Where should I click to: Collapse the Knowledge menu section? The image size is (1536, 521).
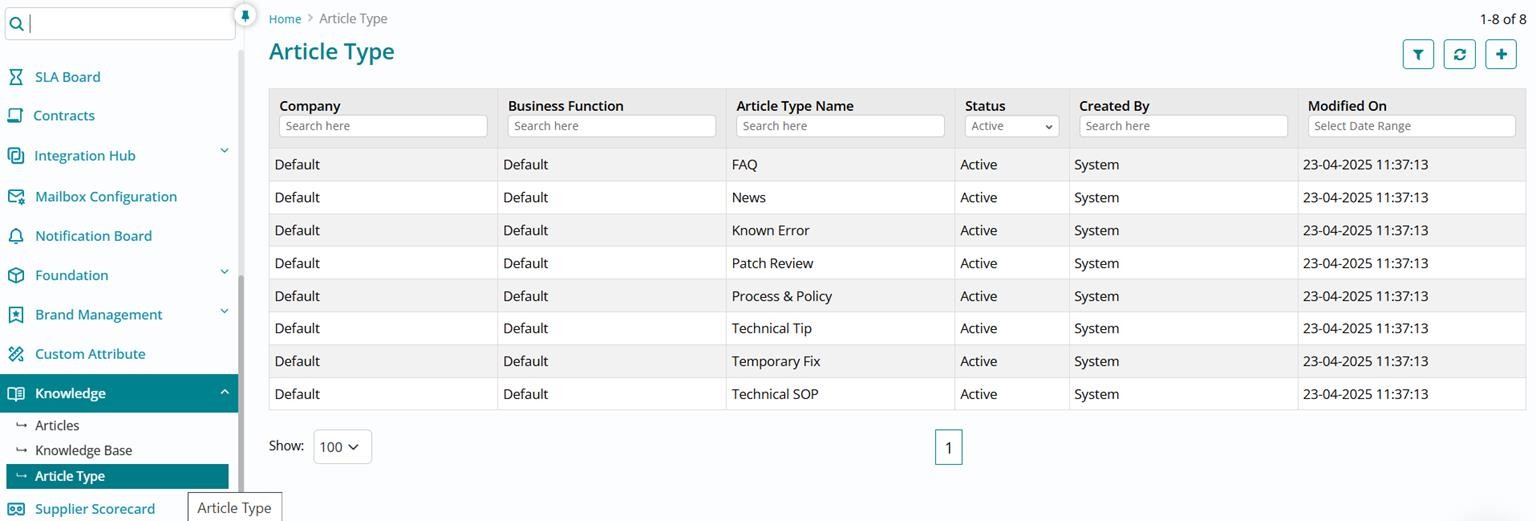224,392
